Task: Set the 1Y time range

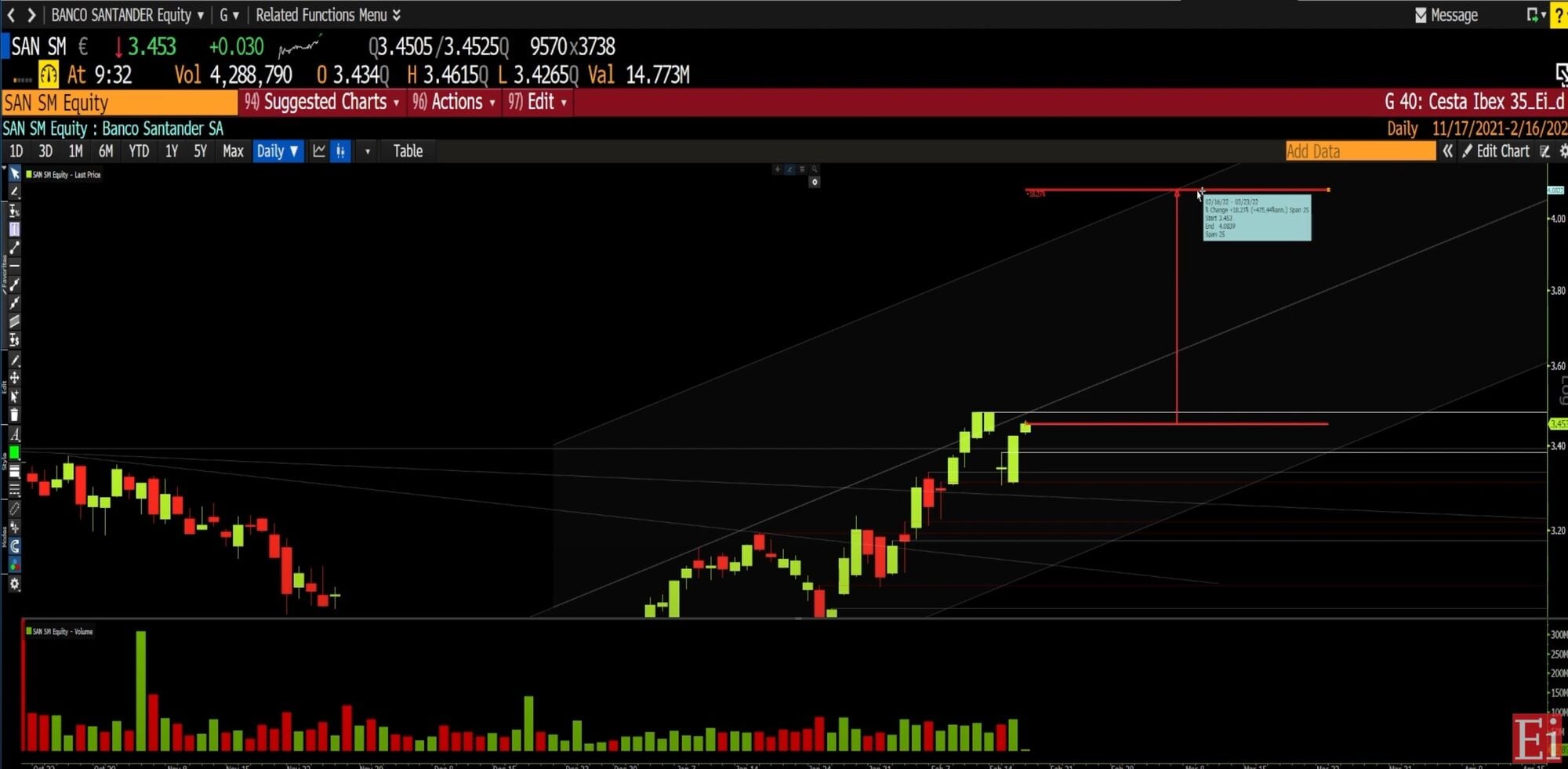Action: tap(171, 151)
